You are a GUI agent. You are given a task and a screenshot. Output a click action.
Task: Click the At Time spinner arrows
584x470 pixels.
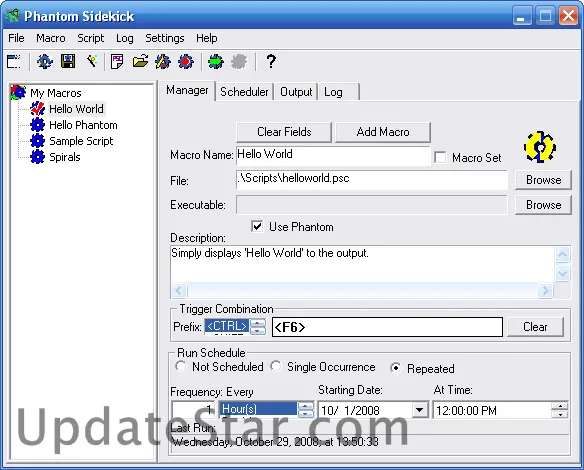click(560, 410)
